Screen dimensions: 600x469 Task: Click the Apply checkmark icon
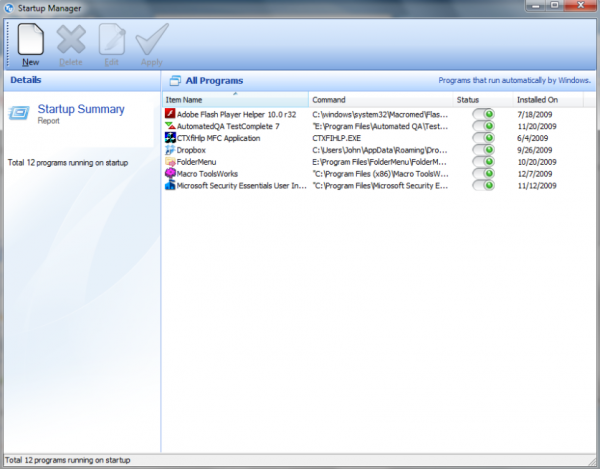(152, 39)
